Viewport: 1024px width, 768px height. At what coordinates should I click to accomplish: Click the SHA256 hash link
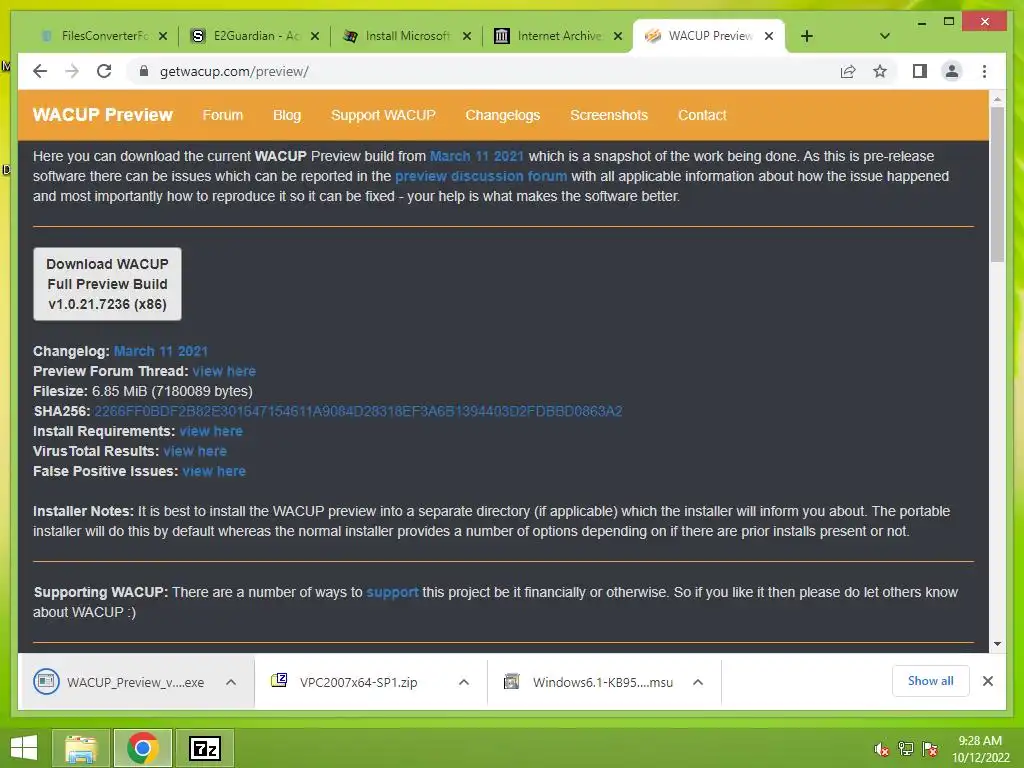click(x=358, y=411)
